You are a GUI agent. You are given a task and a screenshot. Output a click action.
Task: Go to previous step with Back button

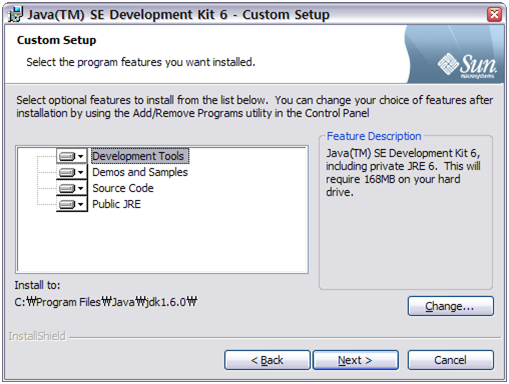click(267, 360)
